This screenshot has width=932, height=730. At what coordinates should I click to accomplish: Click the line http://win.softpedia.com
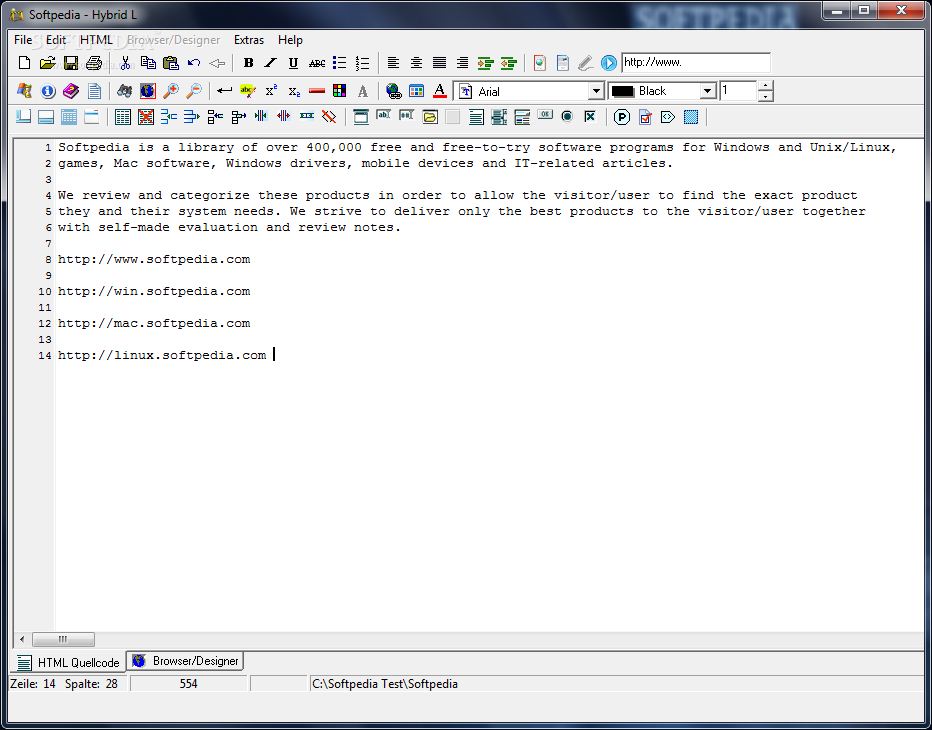click(154, 291)
